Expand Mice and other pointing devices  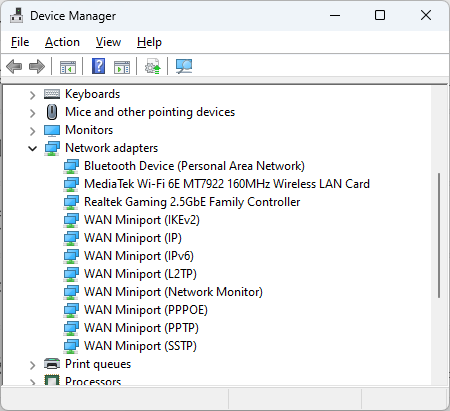coord(32,113)
